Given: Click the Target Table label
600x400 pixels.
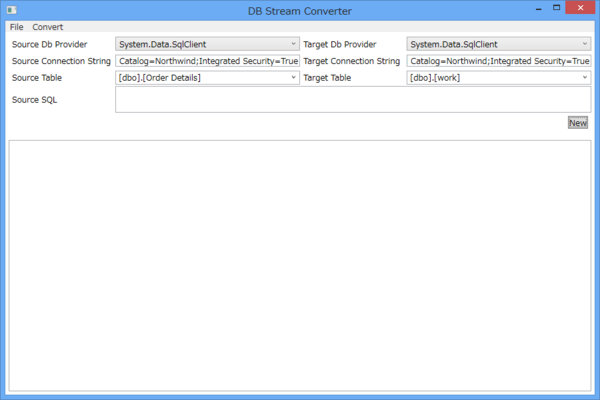Looking at the screenshot, I should (327, 78).
